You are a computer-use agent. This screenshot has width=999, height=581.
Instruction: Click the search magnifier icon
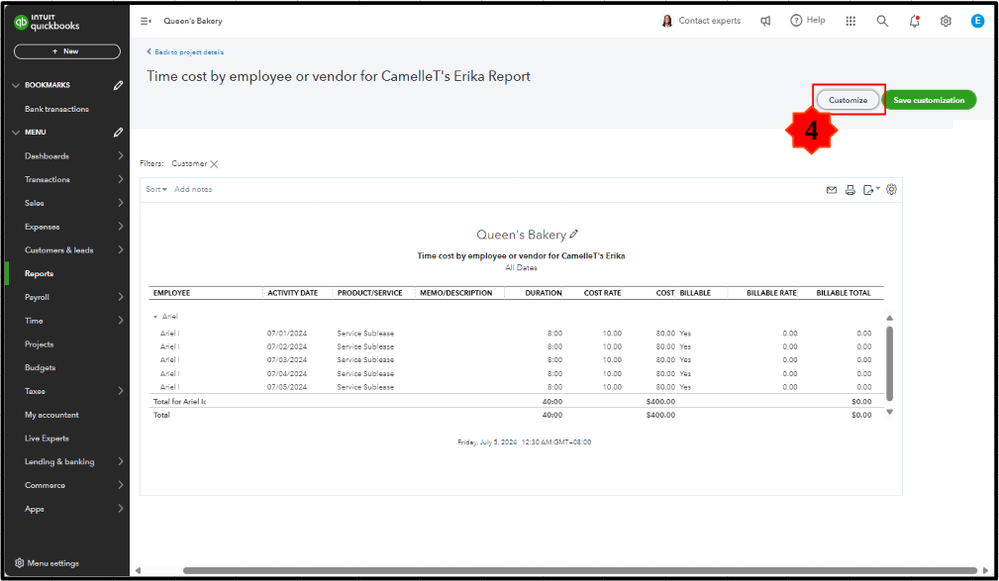click(882, 21)
